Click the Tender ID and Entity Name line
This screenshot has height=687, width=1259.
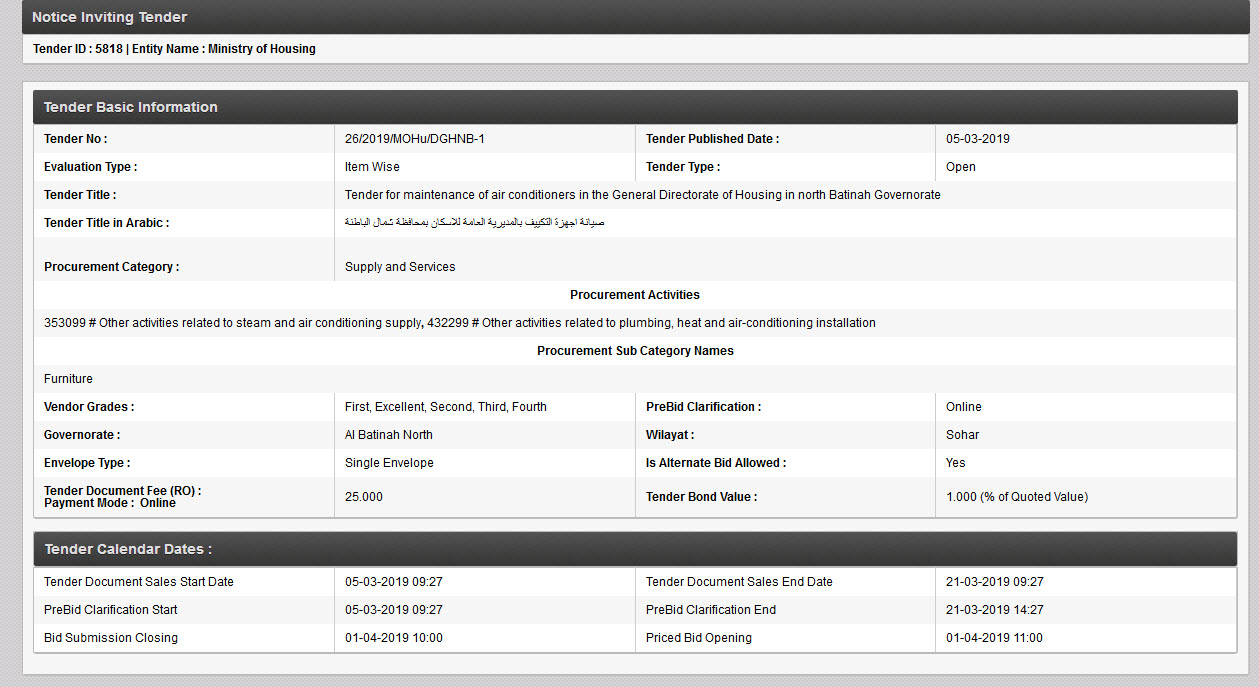(x=174, y=49)
